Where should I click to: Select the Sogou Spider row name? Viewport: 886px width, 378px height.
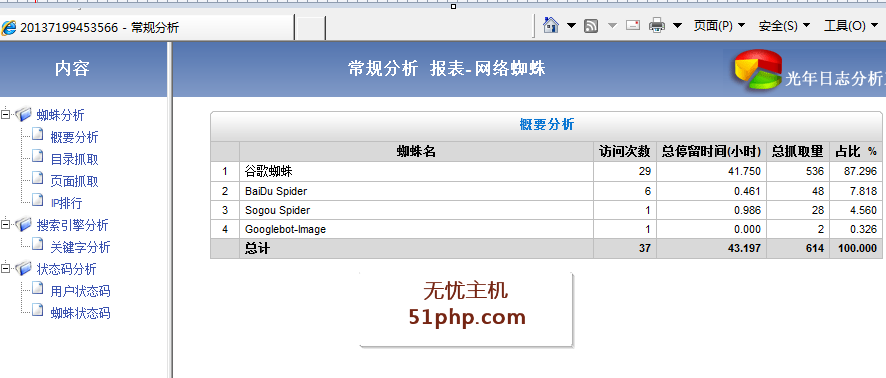(277, 210)
